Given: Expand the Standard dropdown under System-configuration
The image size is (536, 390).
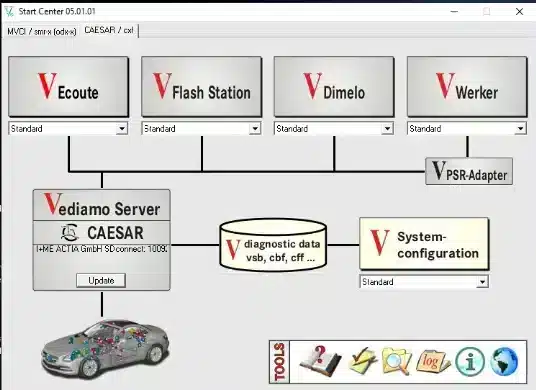Looking at the screenshot, I should (x=482, y=282).
